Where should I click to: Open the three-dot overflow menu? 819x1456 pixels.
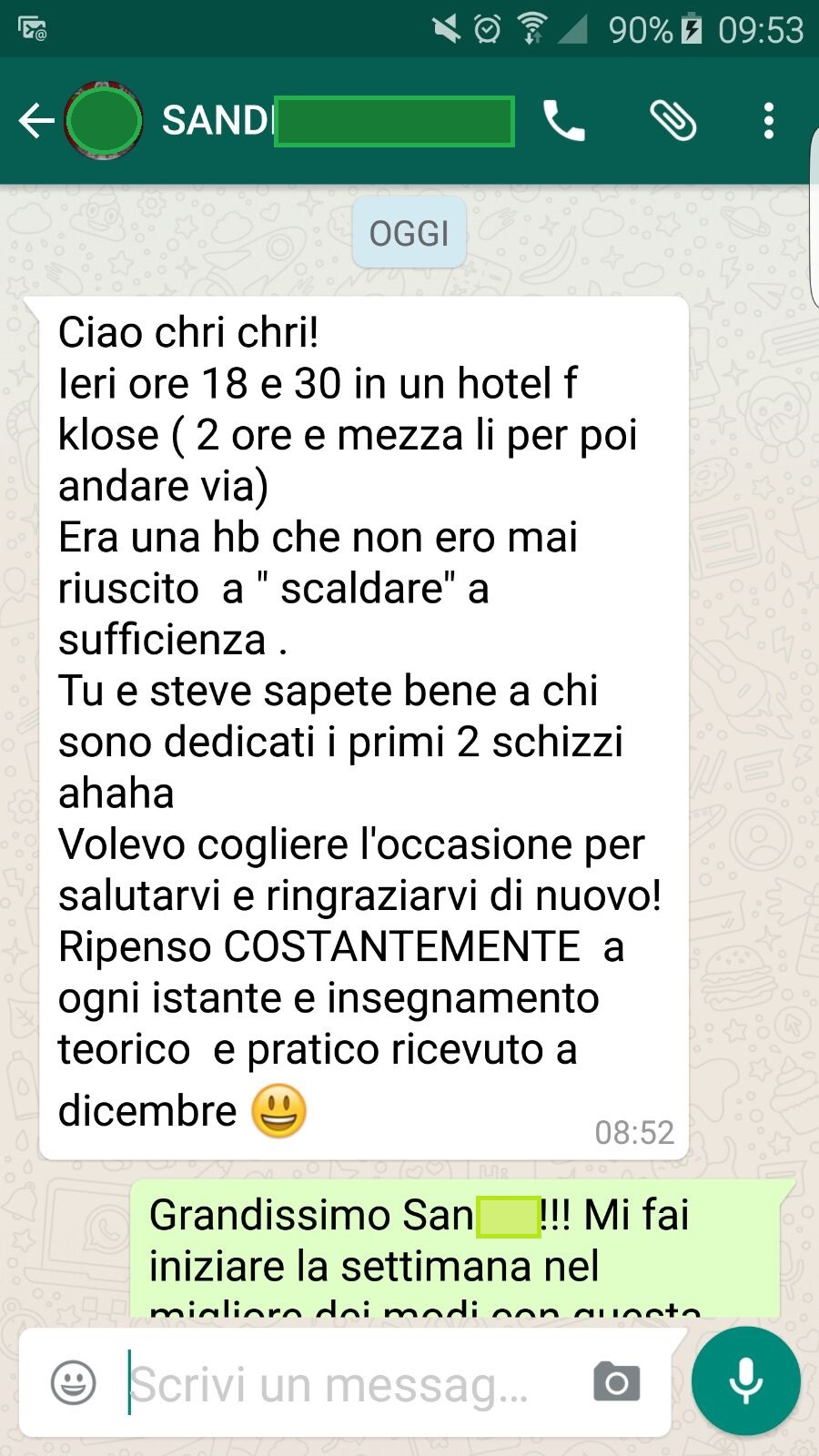coord(769,120)
